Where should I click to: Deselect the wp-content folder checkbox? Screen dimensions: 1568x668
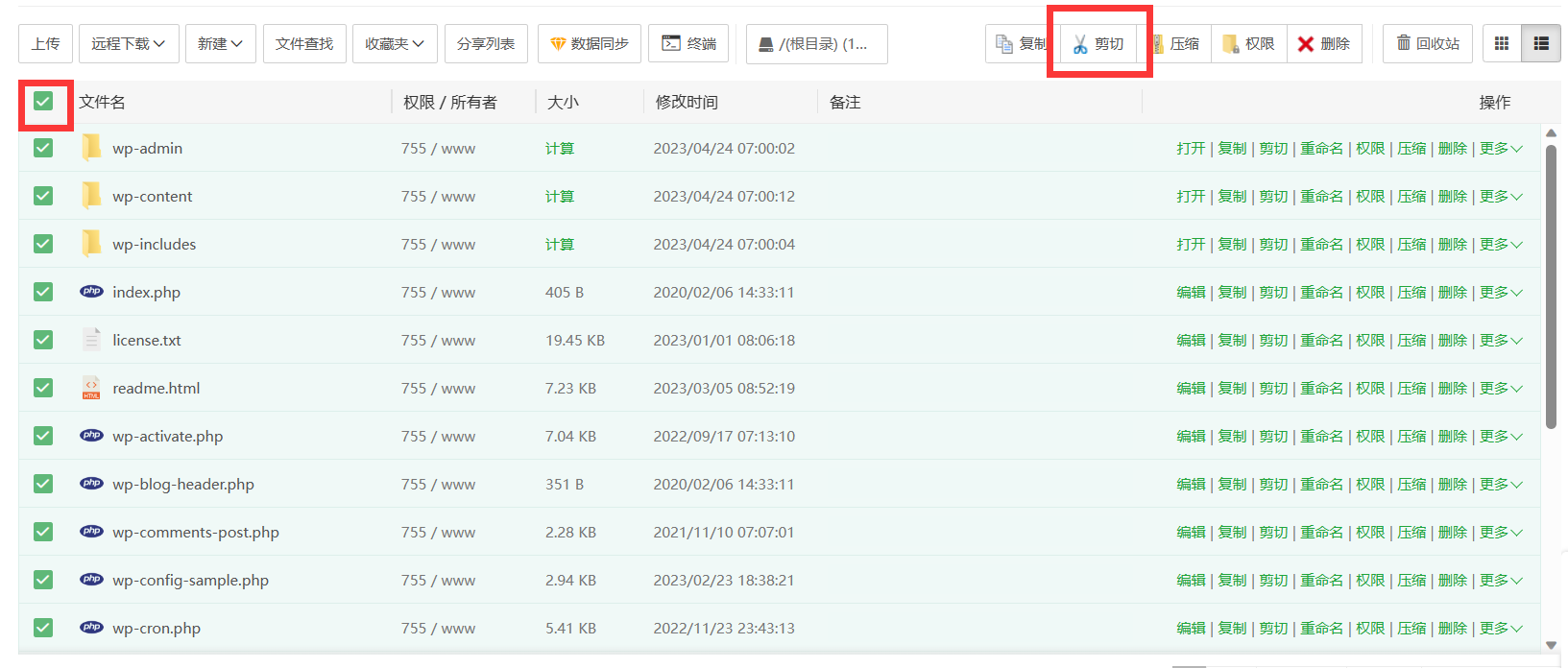(x=43, y=196)
